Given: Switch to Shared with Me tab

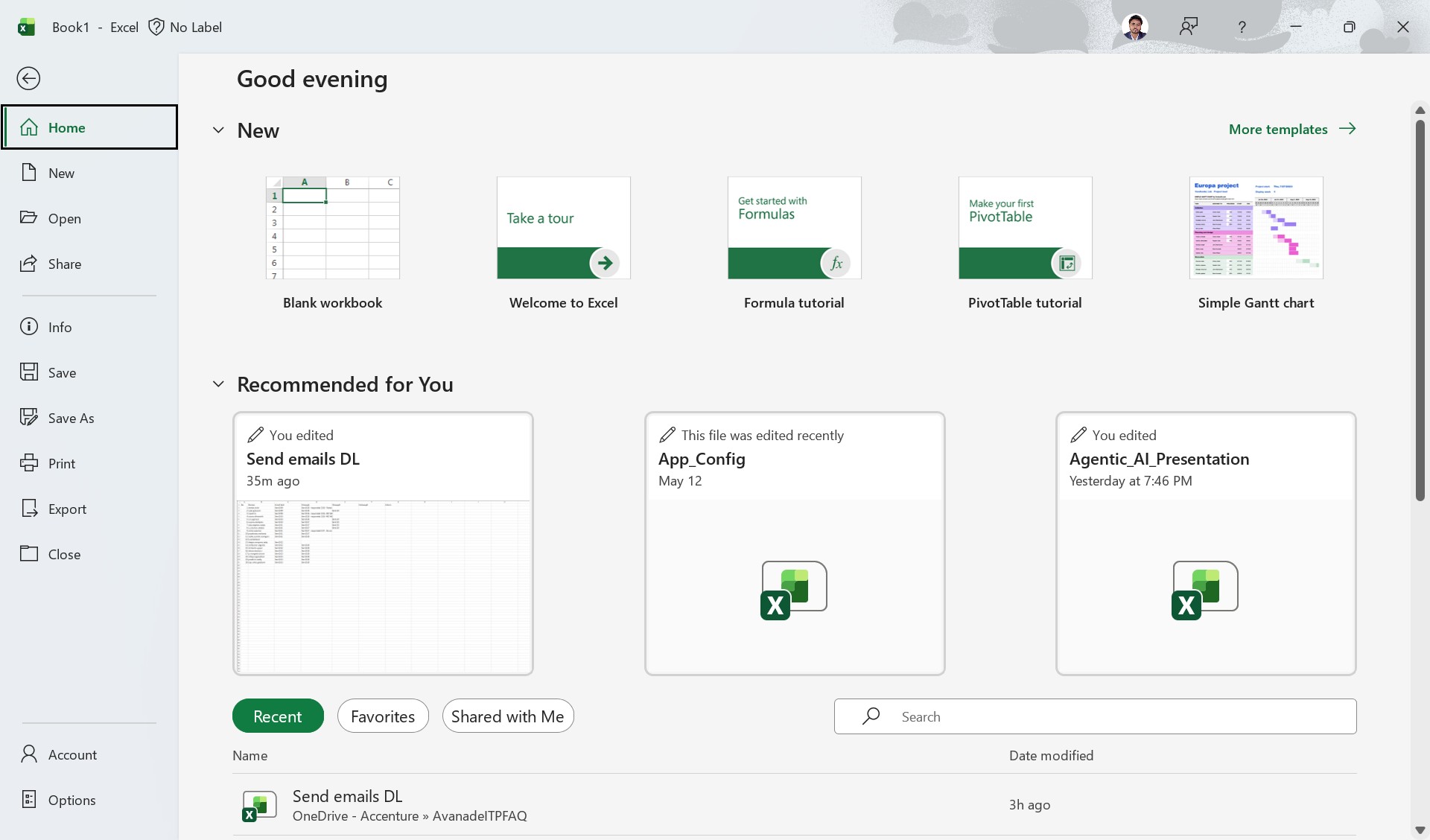Looking at the screenshot, I should click(x=508, y=716).
